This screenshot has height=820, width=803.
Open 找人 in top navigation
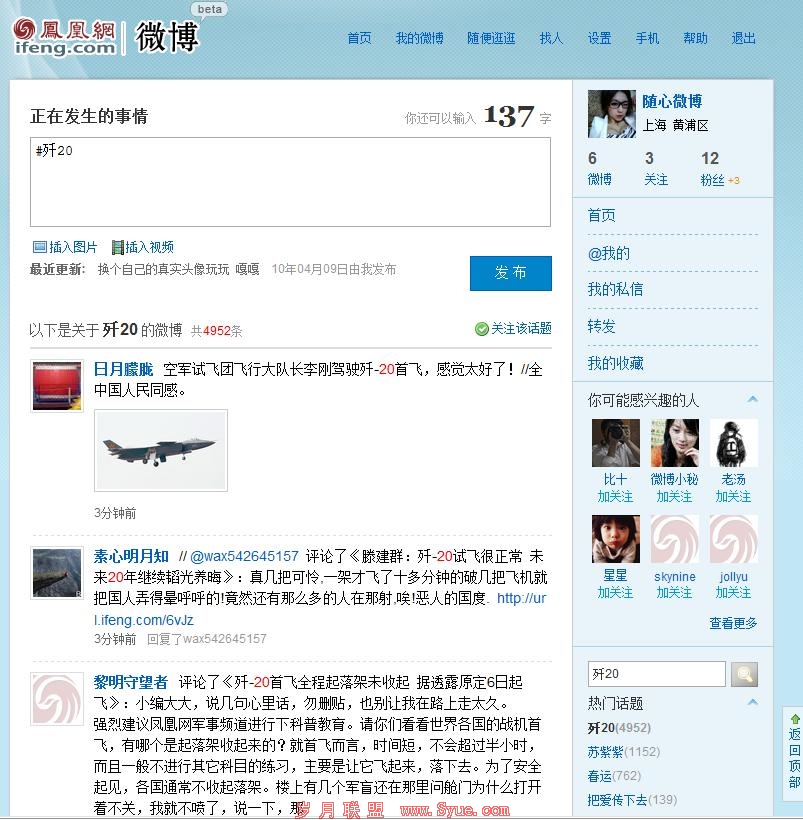(551, 38)
